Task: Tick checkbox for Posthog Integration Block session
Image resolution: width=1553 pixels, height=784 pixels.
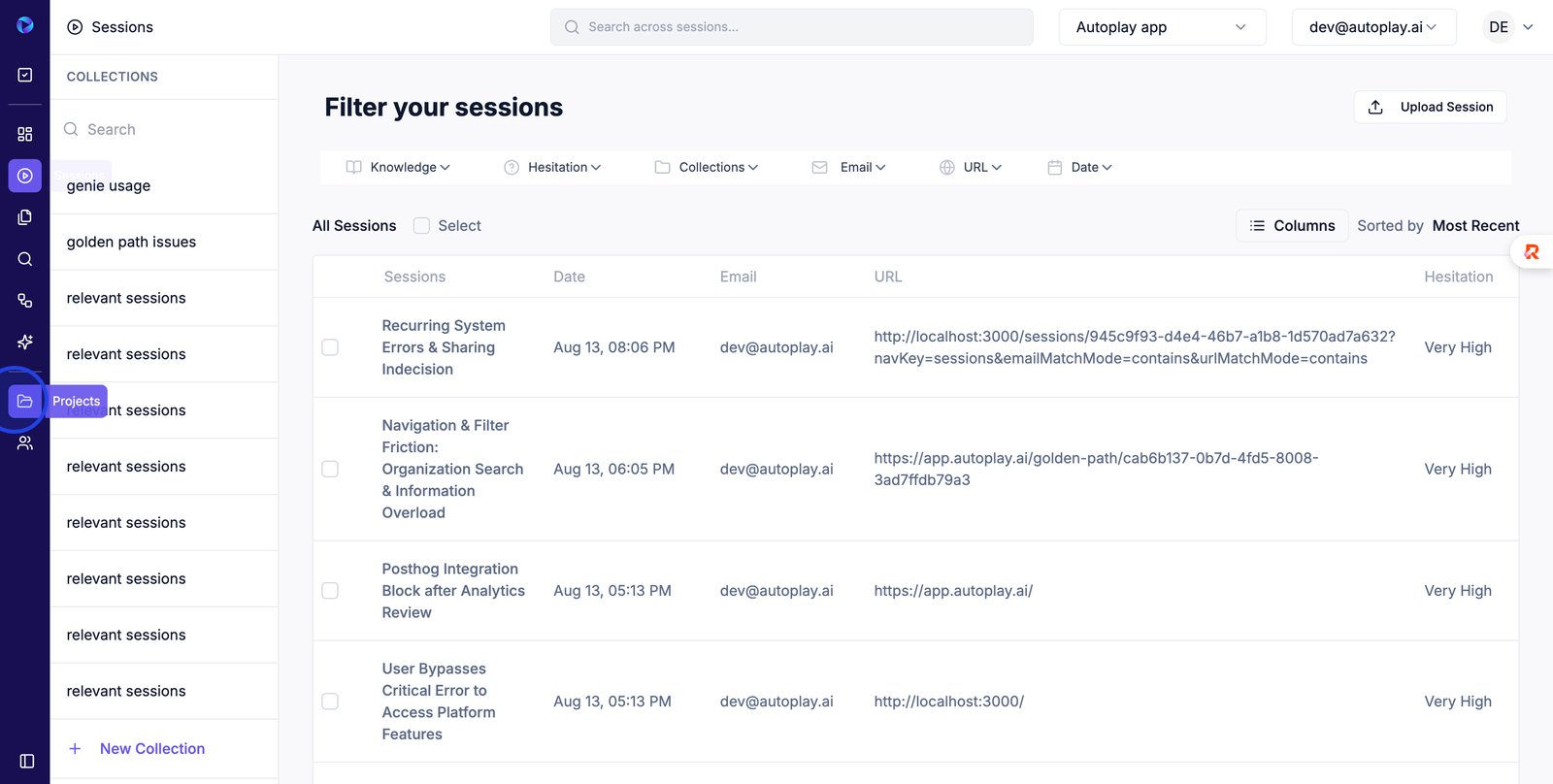Action: coord(330,591)
